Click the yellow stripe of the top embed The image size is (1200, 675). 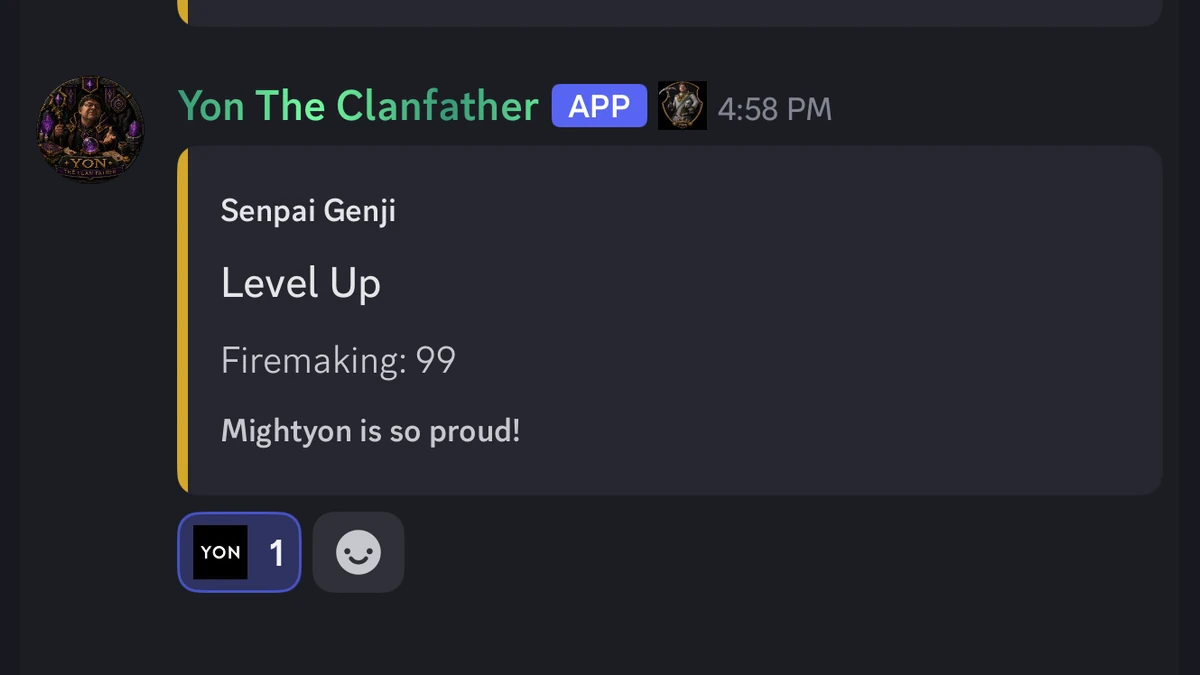coord(183,12)
